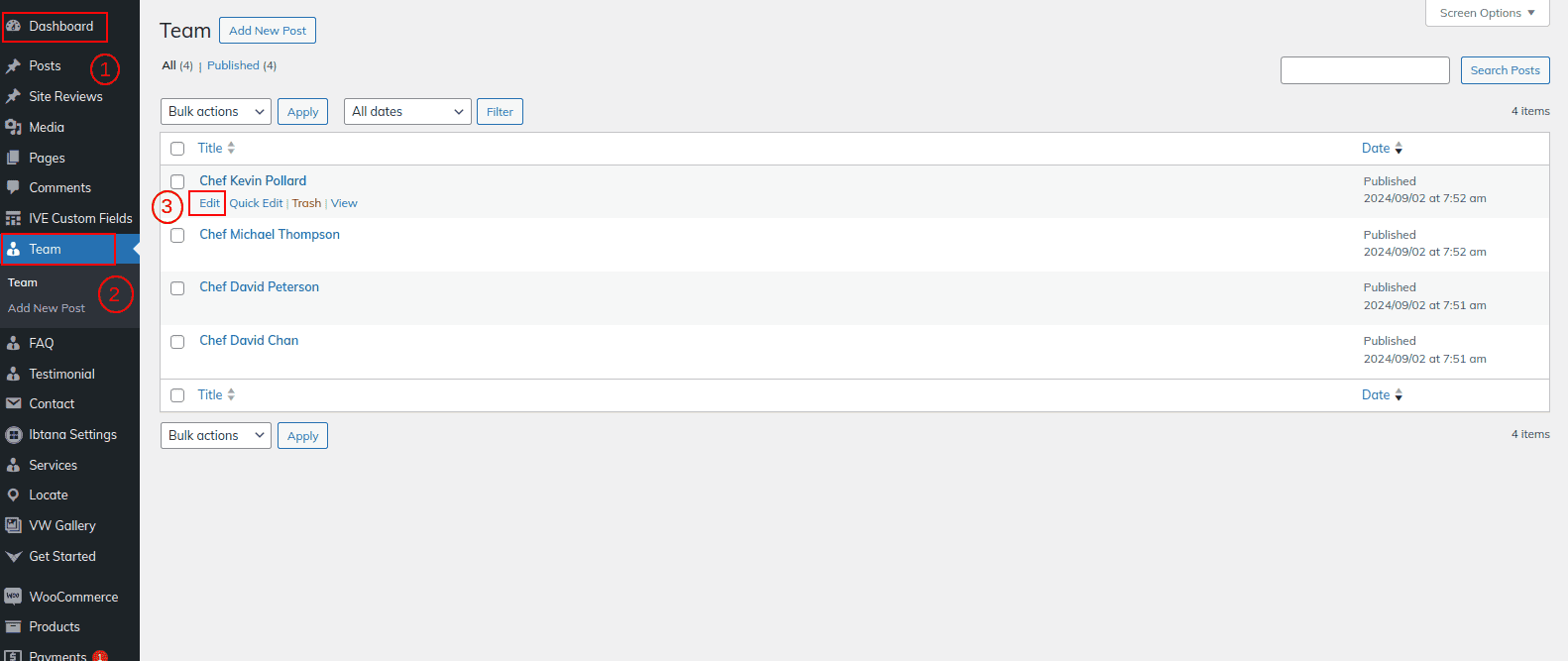The height and width of the screenshot is (661, 1568).
Task: Click the Locate map pin icon
Action: point(13,495)
